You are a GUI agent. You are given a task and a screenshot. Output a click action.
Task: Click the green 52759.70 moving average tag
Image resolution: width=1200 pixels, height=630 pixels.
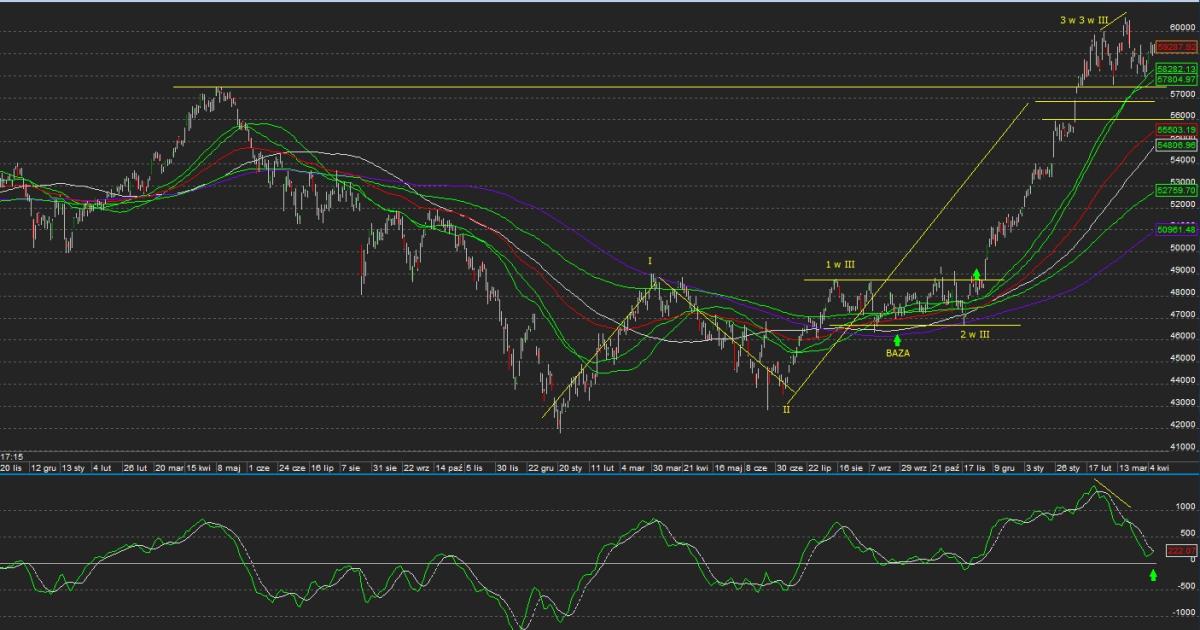click(1176, 189)
